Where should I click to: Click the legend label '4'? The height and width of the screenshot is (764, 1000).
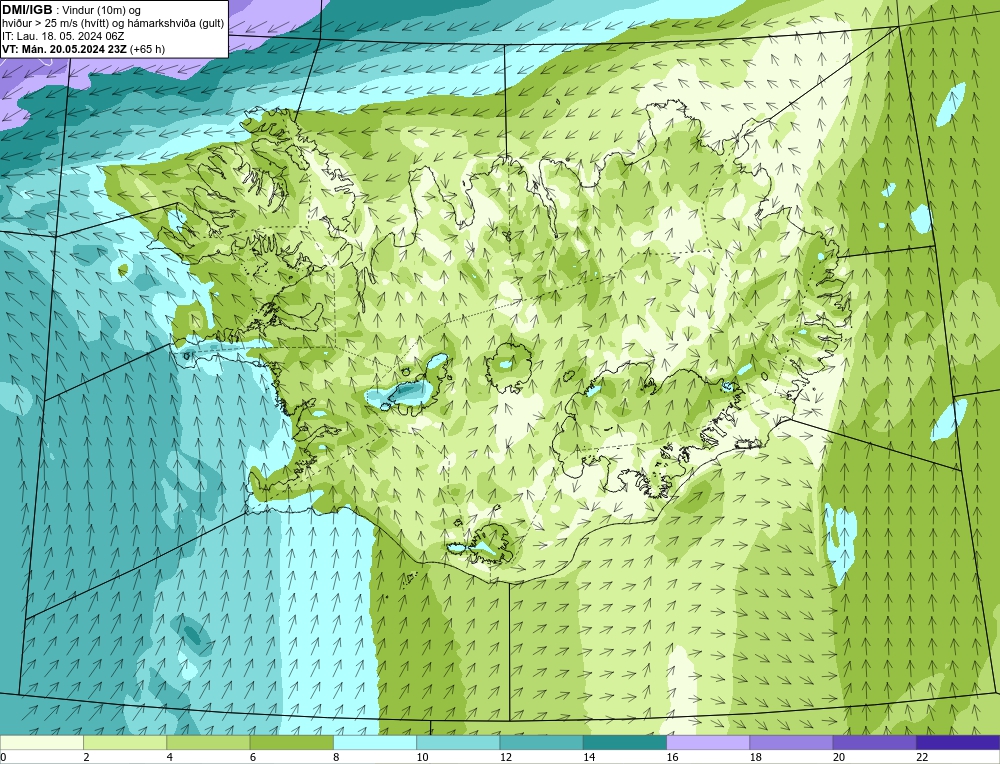pos(170,757)
